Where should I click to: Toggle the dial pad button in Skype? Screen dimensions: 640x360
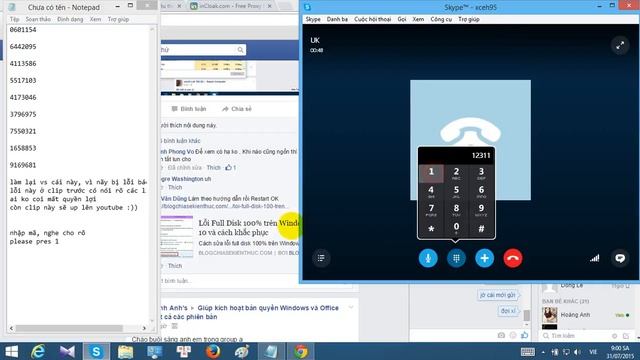point(456,258)
